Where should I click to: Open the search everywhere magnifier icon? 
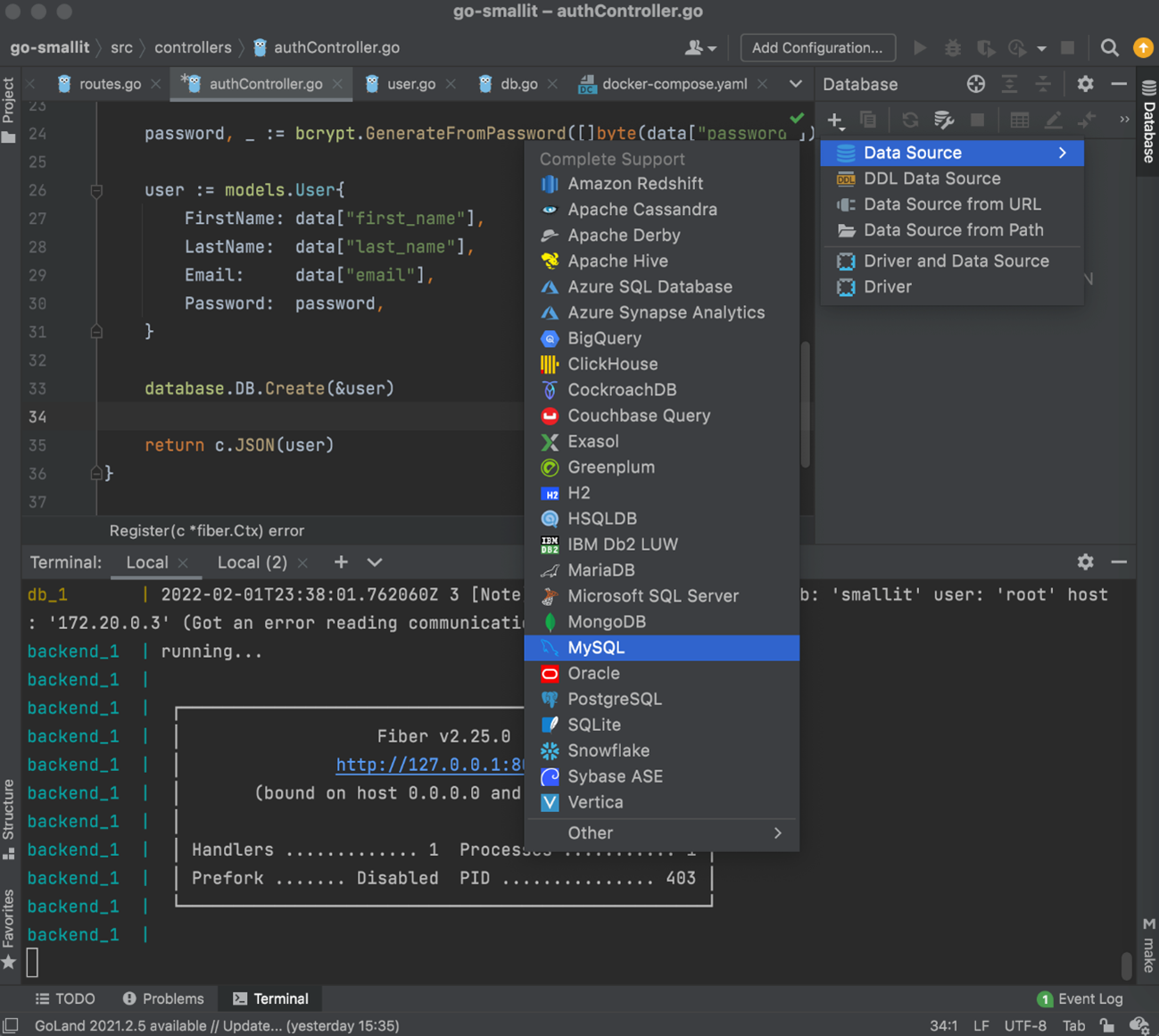click(x=1109, y=48)
